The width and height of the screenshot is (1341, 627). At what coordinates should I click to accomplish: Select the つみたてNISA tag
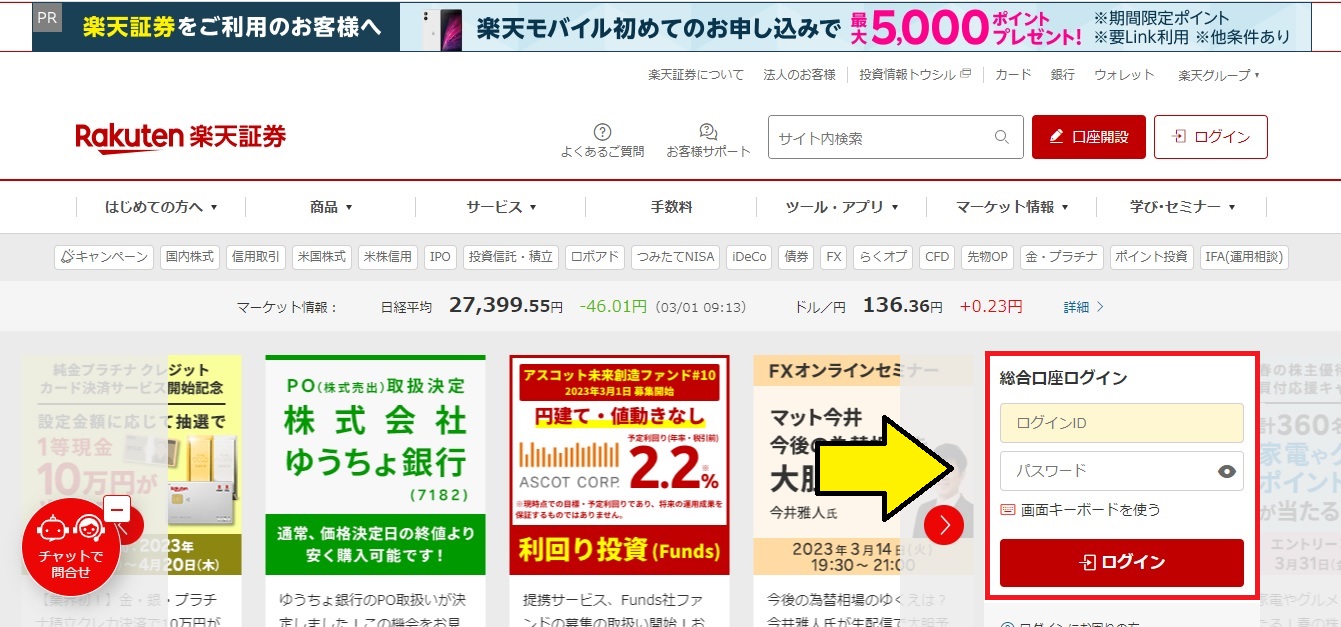coord(675,257)
